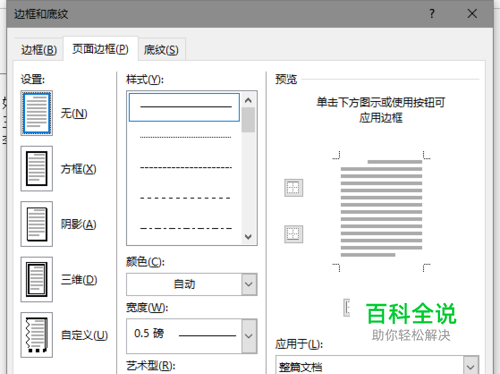Choose the 方框(X) box border icon

37,169
